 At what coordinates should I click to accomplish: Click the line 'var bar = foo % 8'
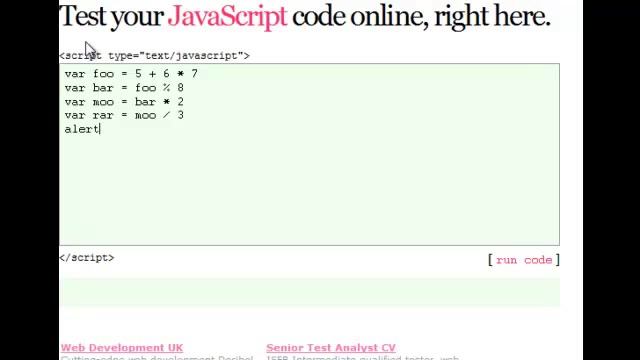click(124, 88)
